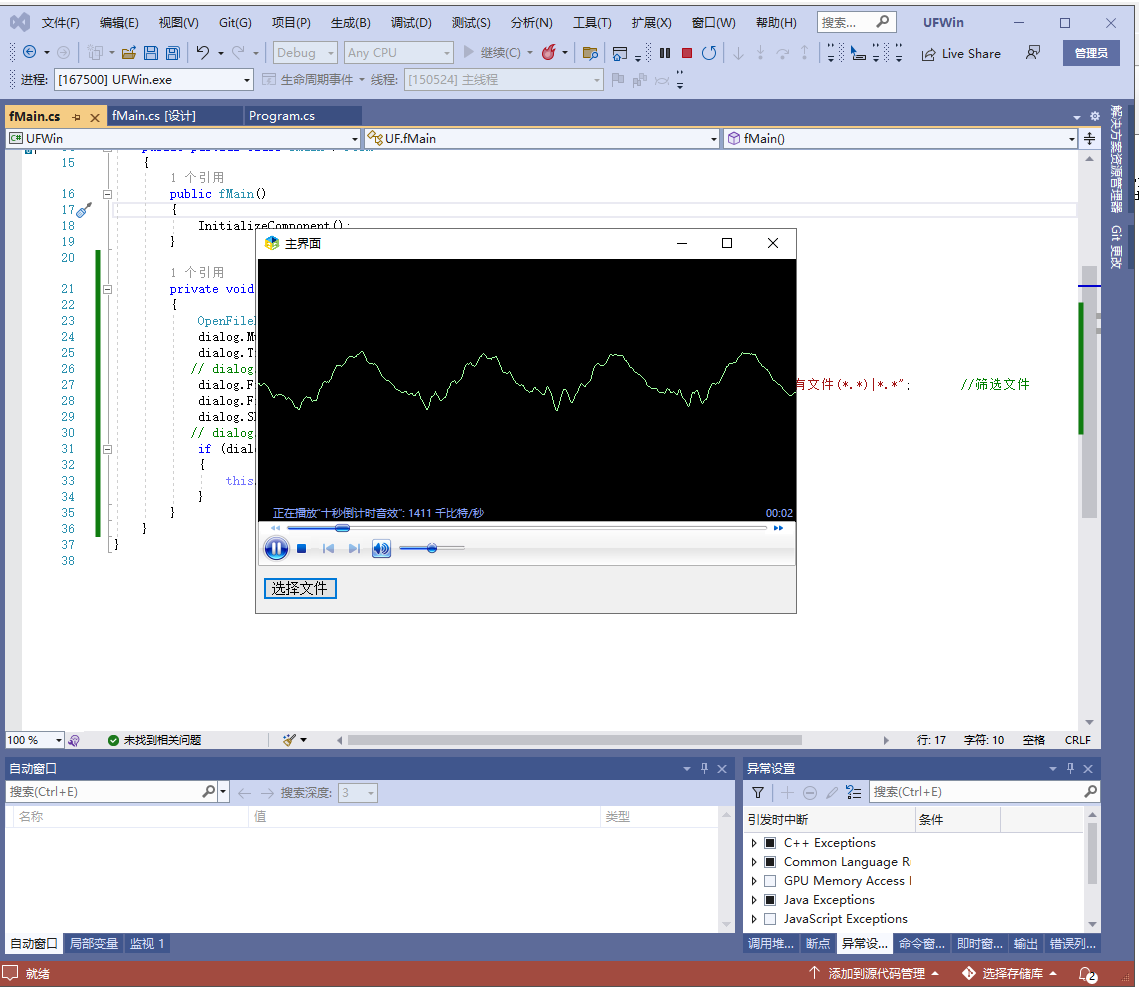Enable GPU Memory Access exceptions checkbox
Viewport: 1139px width, 987px height.
pyautogui.click(x=770, y=881)
